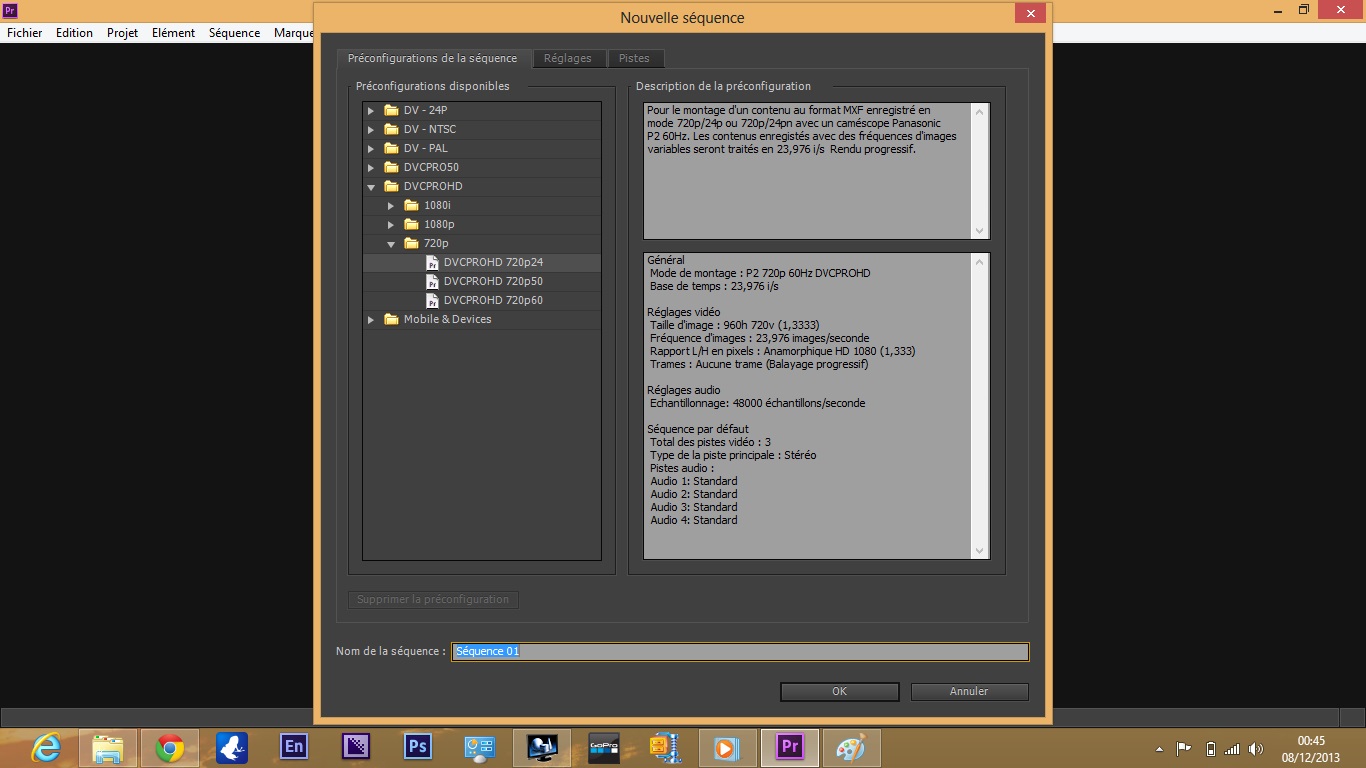Open the Elément menu
This screenshot has width=1366, height=768.
[173, 33]
